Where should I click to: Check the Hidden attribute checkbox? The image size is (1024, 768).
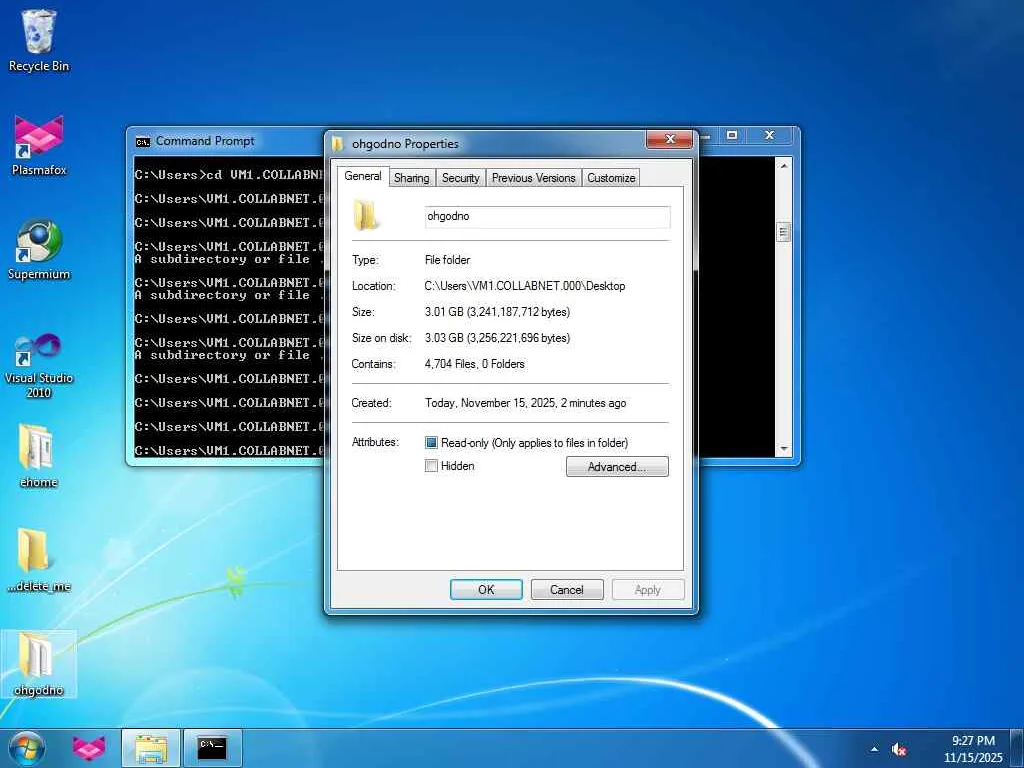431,466
